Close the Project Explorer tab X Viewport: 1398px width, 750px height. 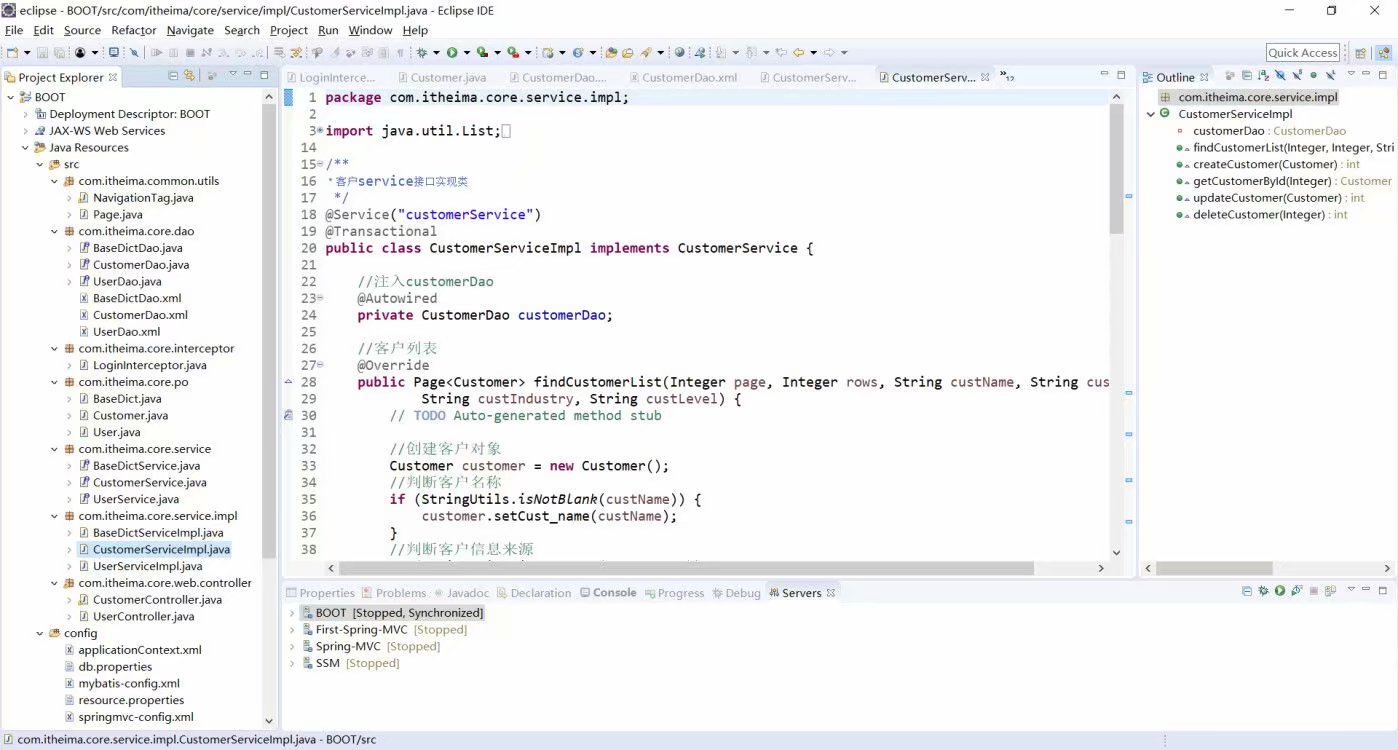[113, 77]
